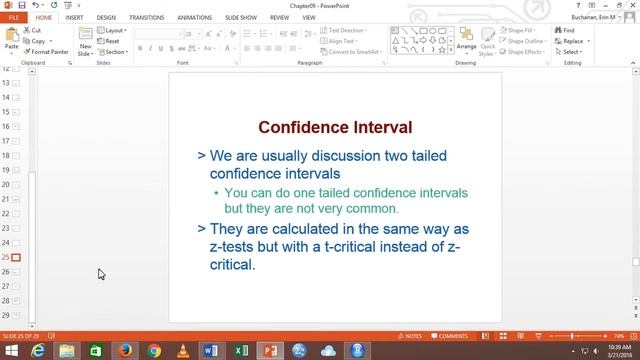Viewport: 640px width, 360px height.
Task: Open Shape Outline options
Action: coord(523,41)
